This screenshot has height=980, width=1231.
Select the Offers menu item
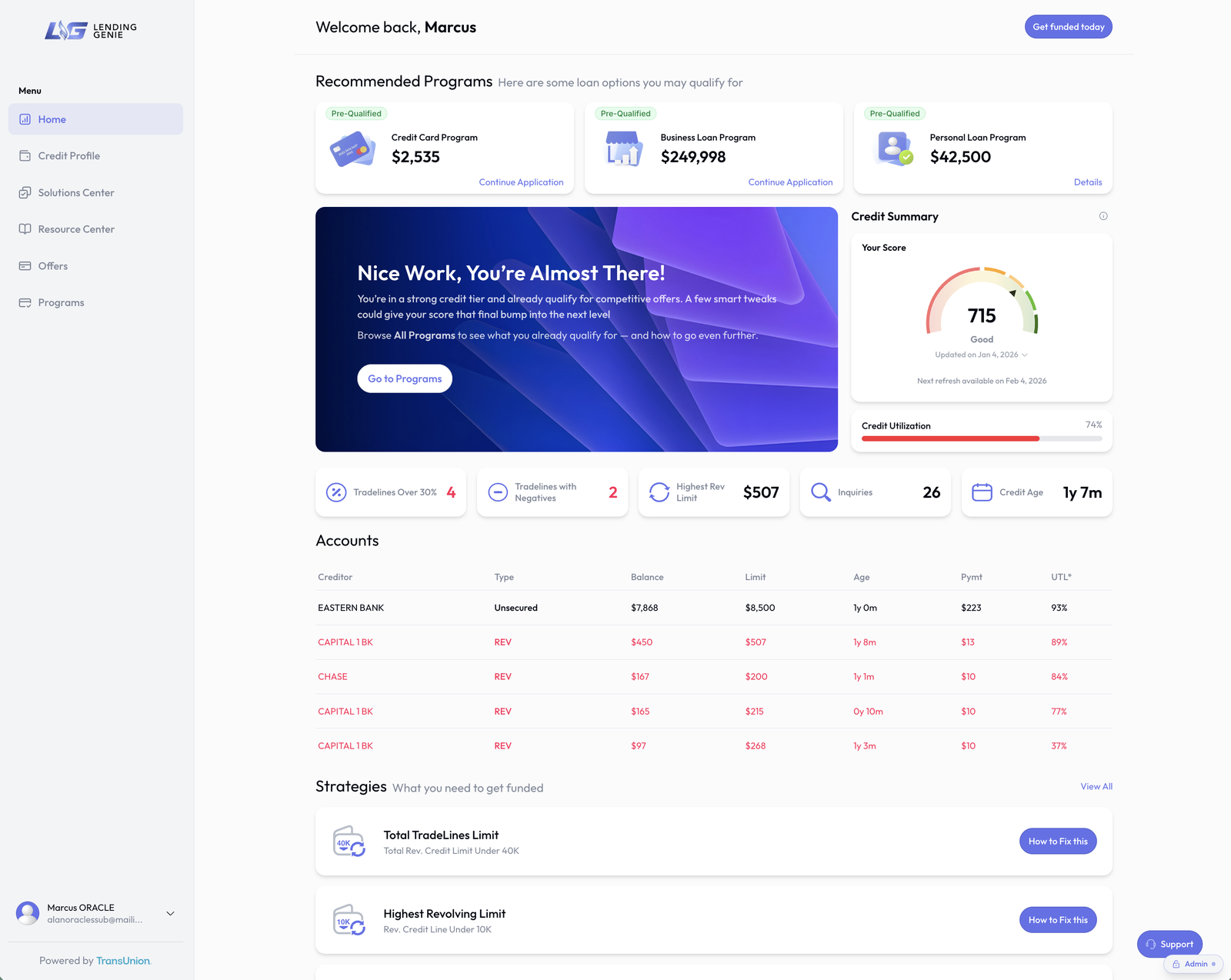tap(95, 266)
